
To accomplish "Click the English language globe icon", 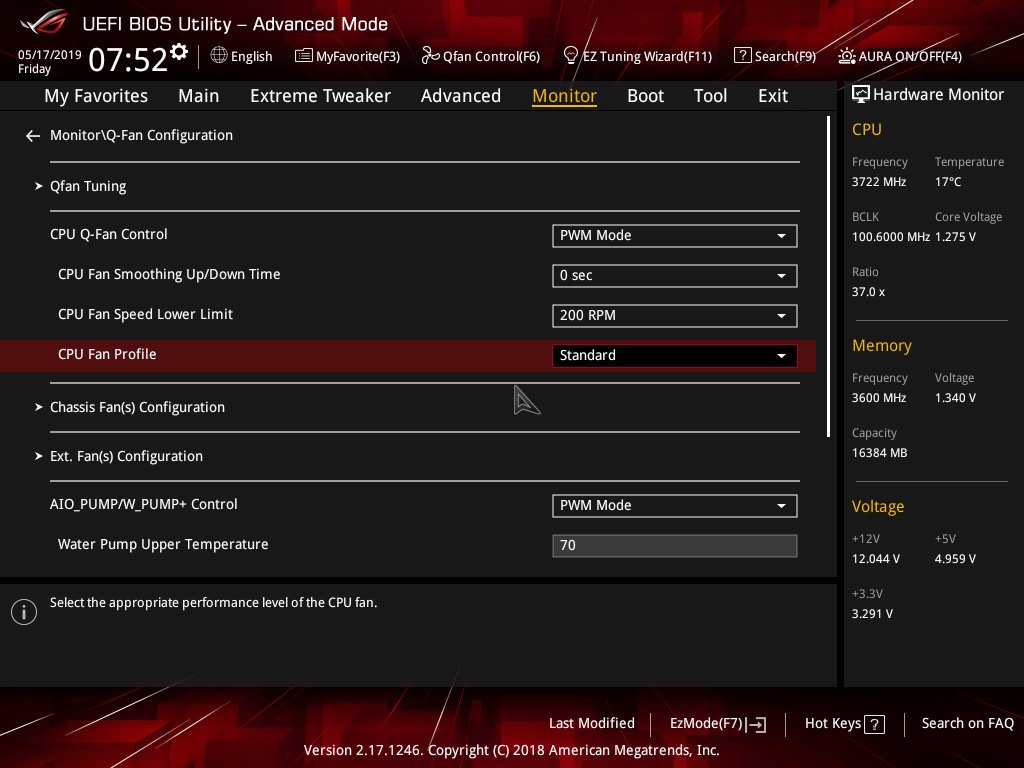I will [x=219, y=56].
